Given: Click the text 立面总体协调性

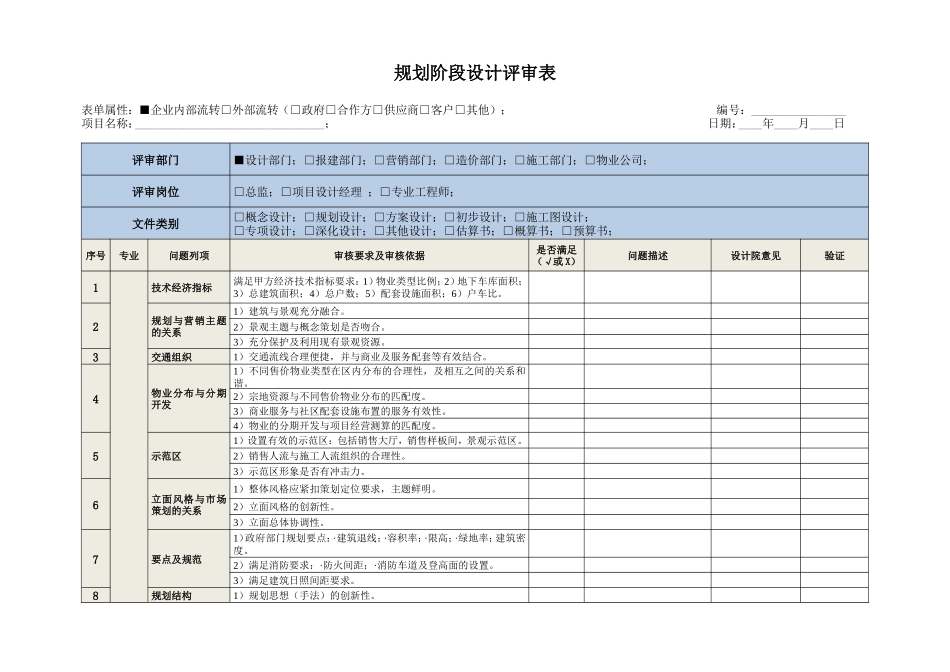Looking at the screenshot, I should coord(287,522).
